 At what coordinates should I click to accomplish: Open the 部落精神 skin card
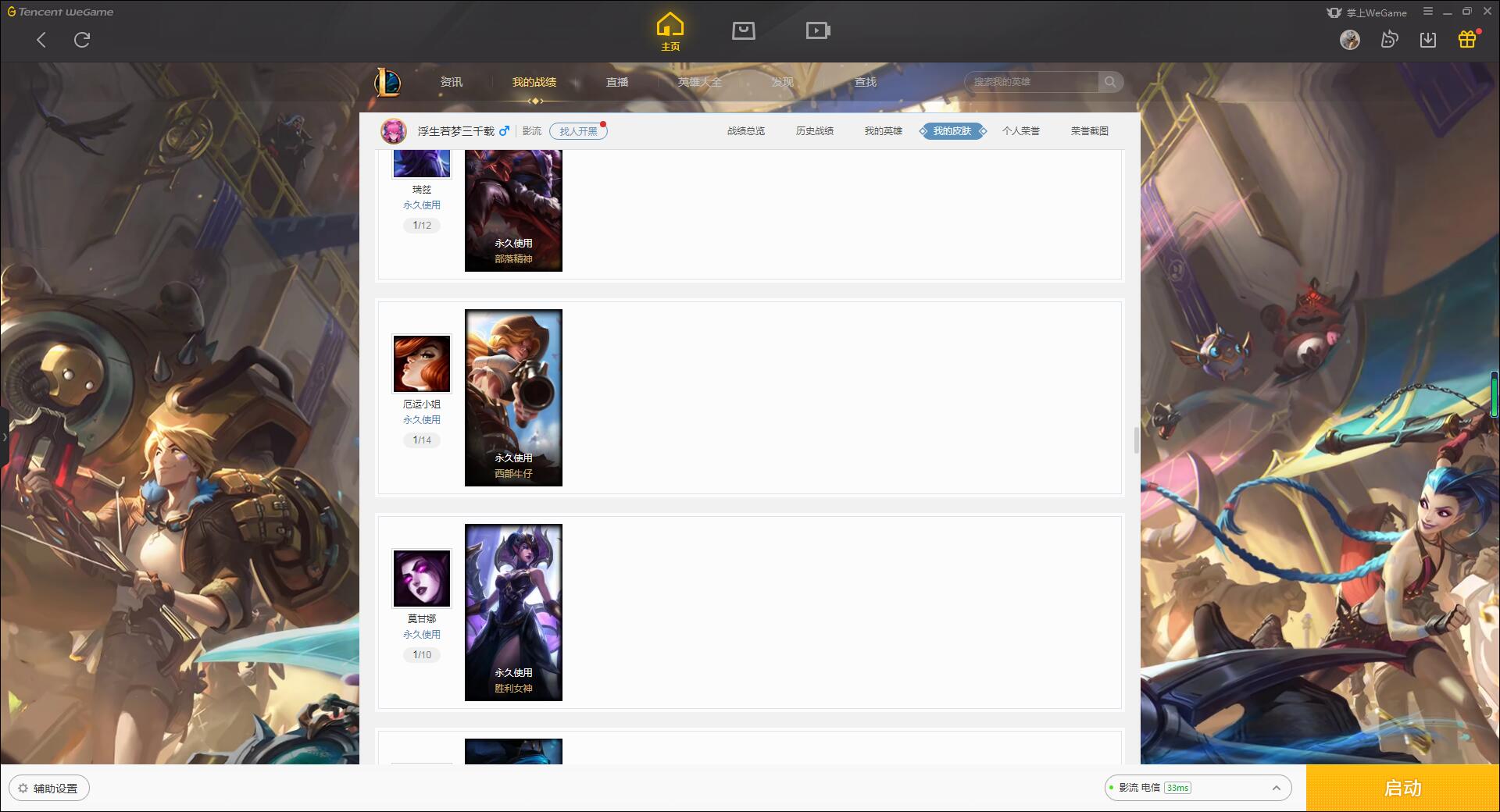(513, 211)
